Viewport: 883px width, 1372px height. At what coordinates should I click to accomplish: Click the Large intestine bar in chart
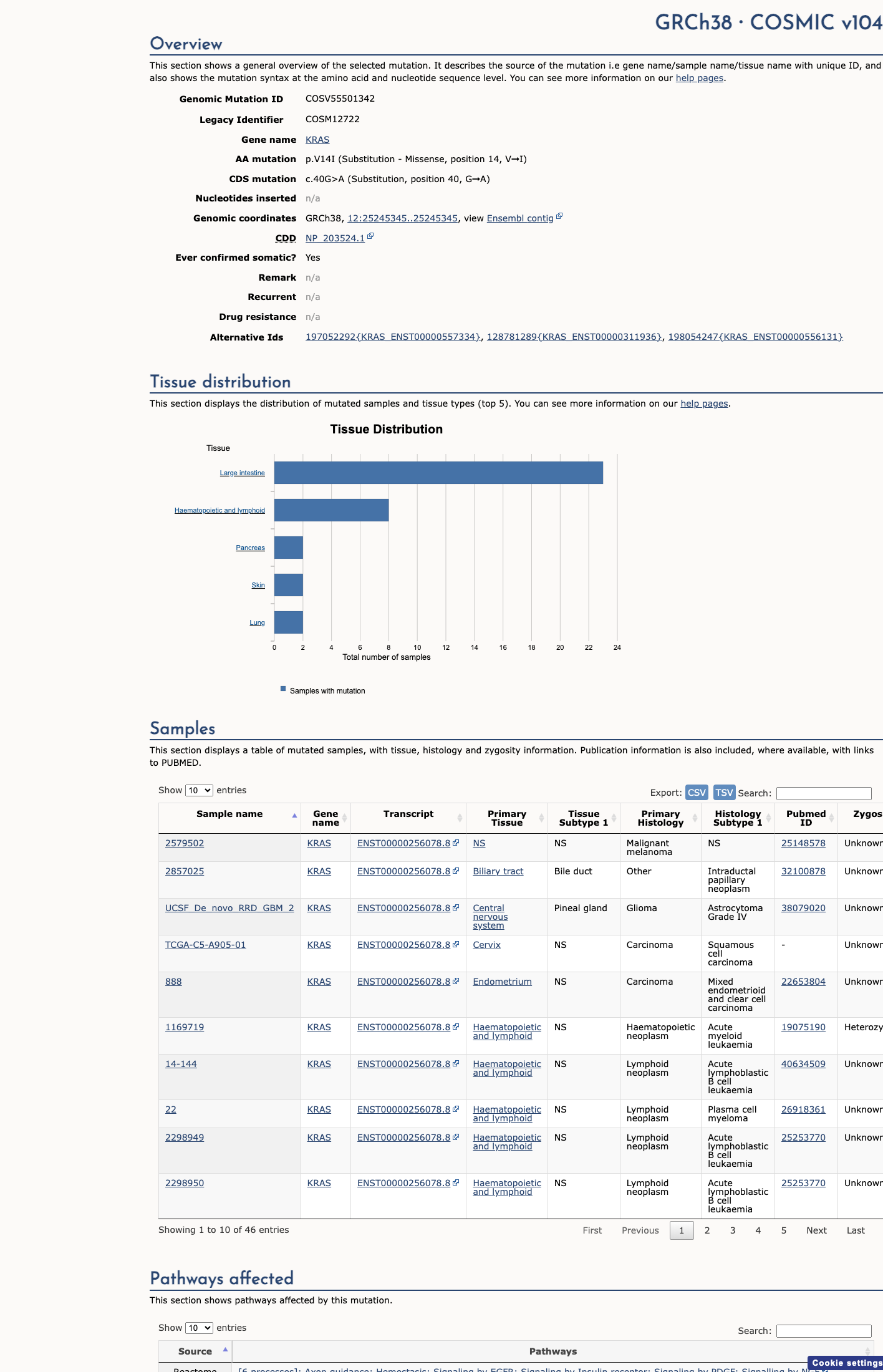click(438, 473)
